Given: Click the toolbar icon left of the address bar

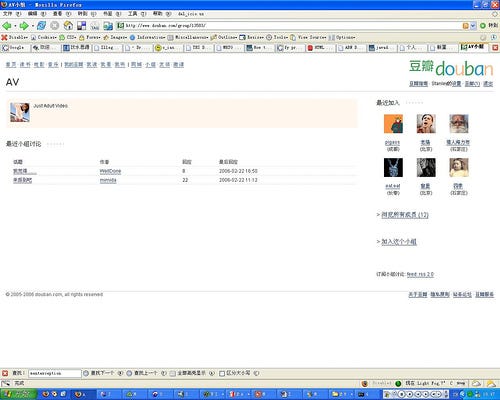Looking at the screenshot, I should click(108, 26).
